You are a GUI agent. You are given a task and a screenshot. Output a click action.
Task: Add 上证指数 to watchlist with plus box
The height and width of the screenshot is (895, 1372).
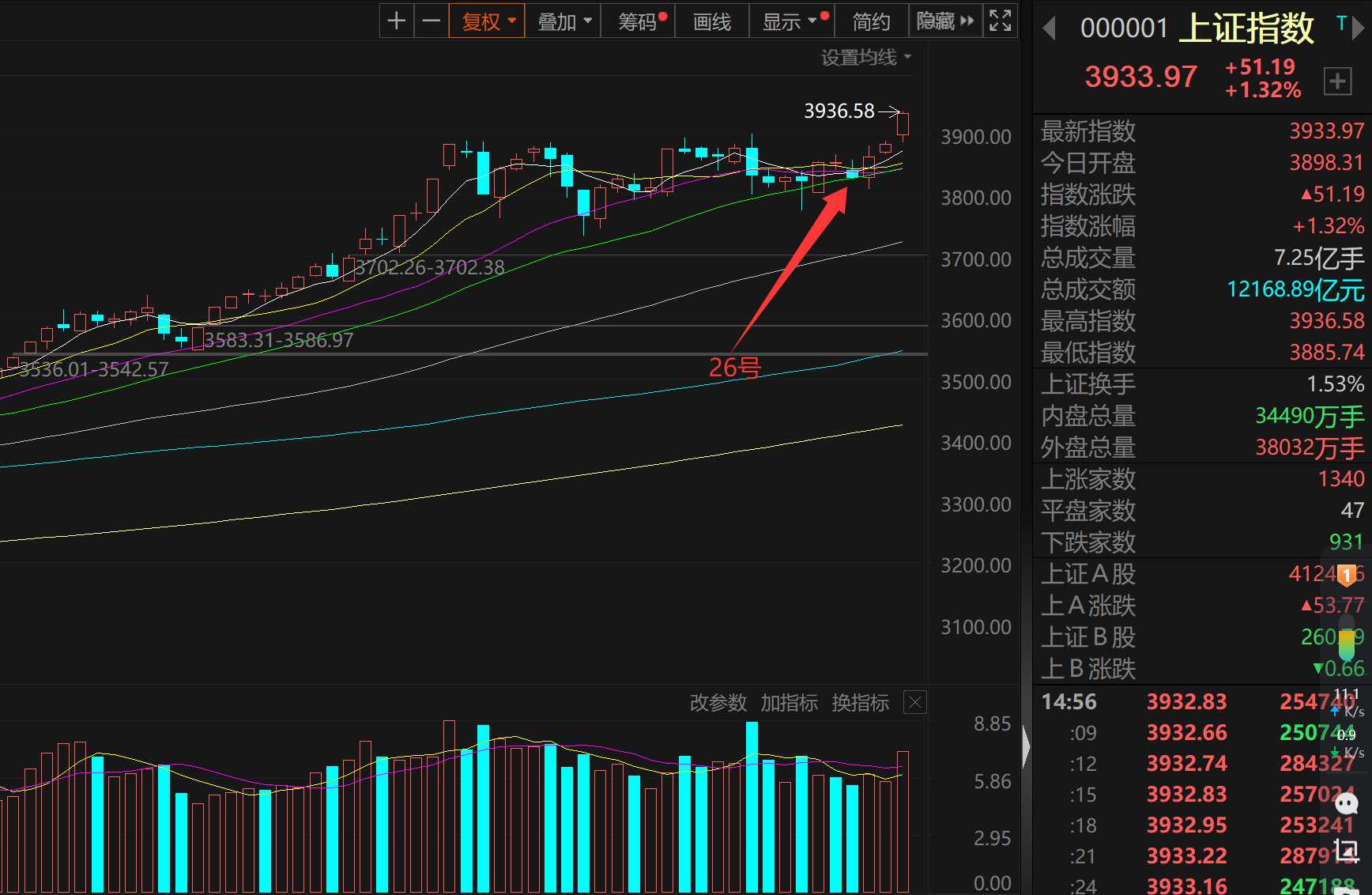pos(1337,81)
